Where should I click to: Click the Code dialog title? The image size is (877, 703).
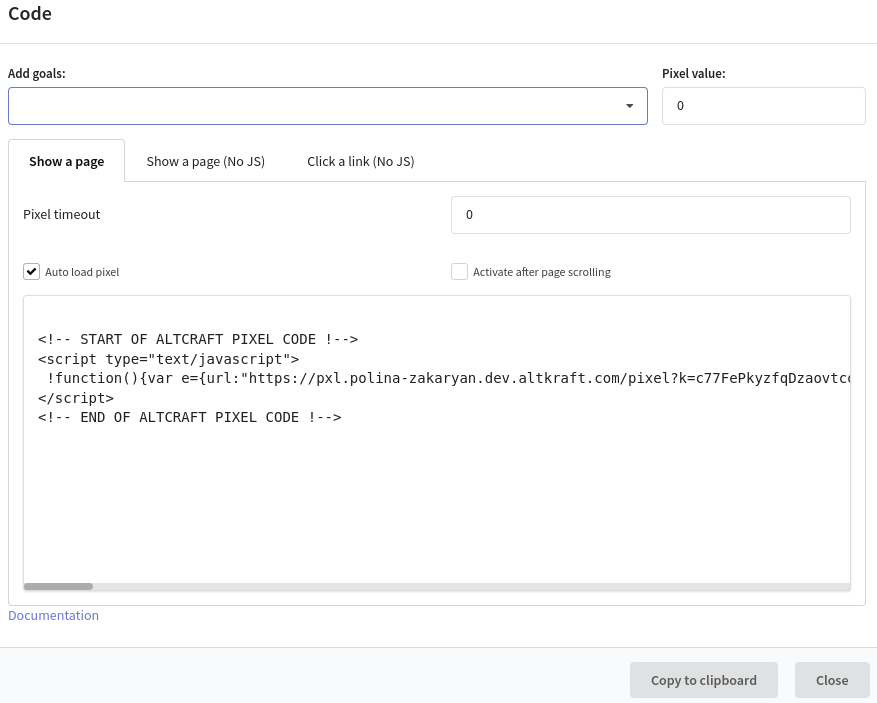pyautogui.click(x=30, y=13)
